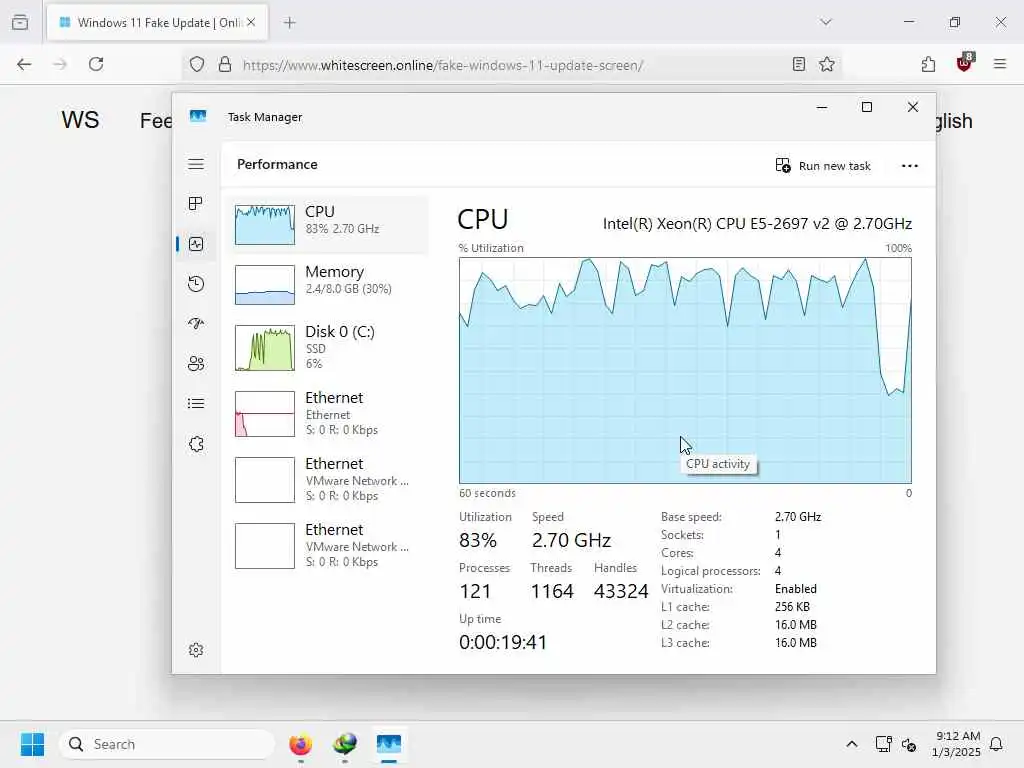Click Run new task button
Image resolution: width=1024 pixels, height=768 pixels.
pos(823,166)
